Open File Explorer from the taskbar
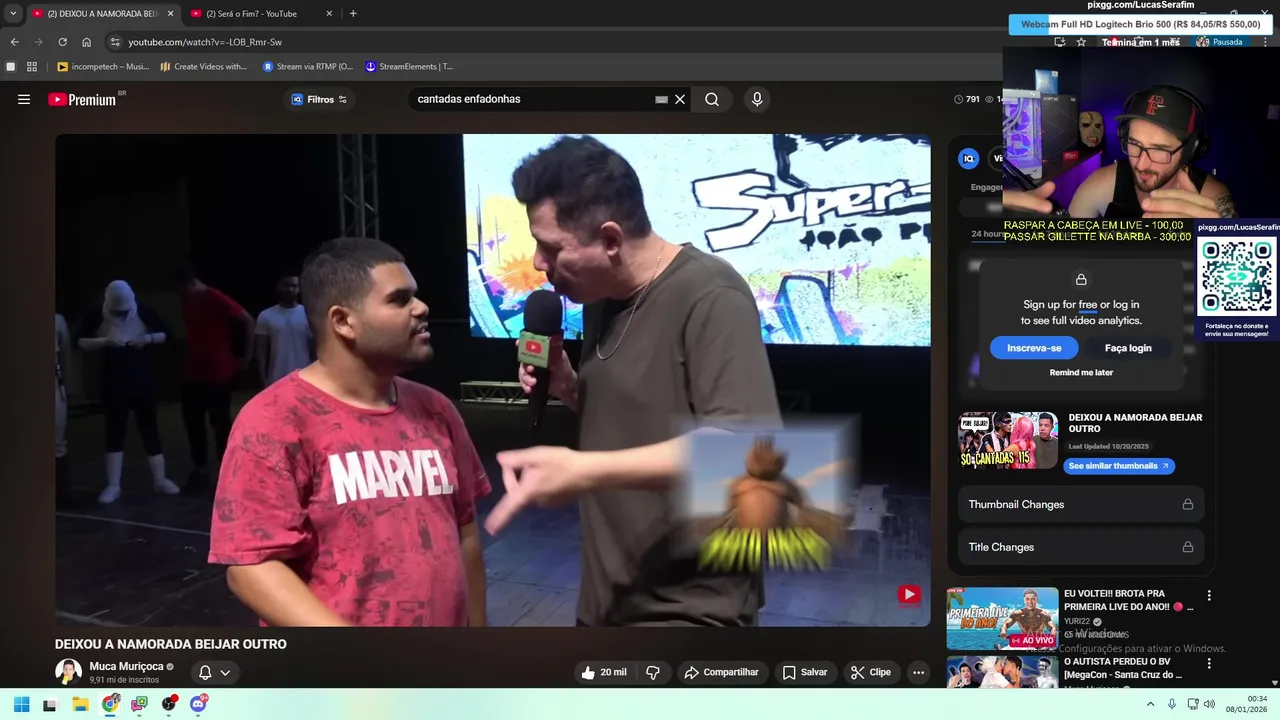1280x720 pixels. click(x=81, y=704)
